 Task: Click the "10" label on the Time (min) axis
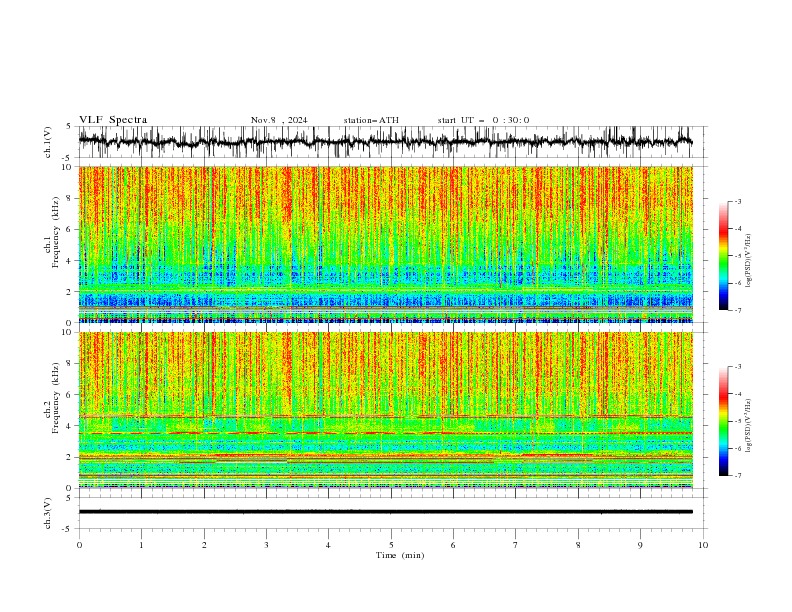(x=703, y=545)
